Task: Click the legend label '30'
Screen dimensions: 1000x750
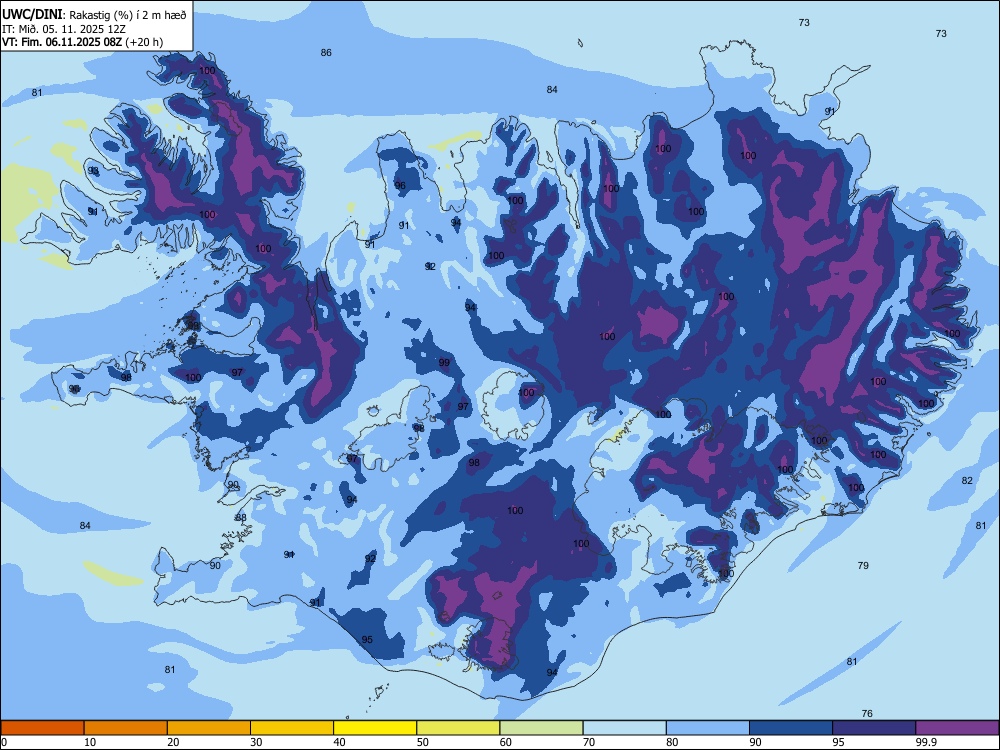Action: (256, 742)
